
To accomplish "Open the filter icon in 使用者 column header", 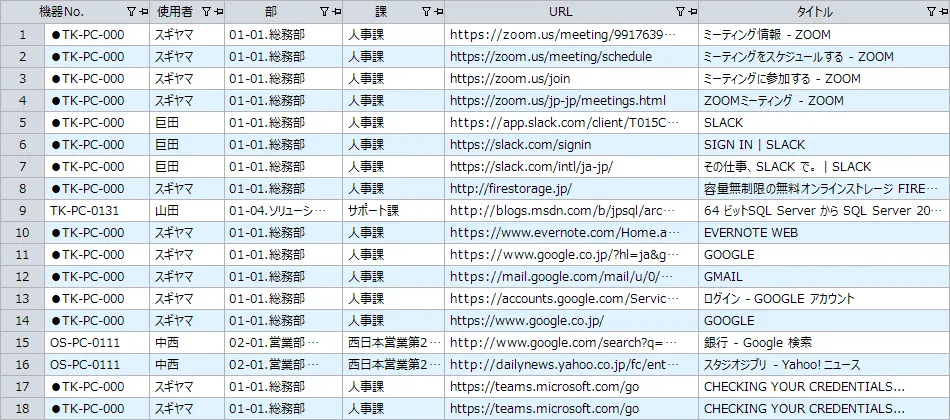I will pos(206,12).
